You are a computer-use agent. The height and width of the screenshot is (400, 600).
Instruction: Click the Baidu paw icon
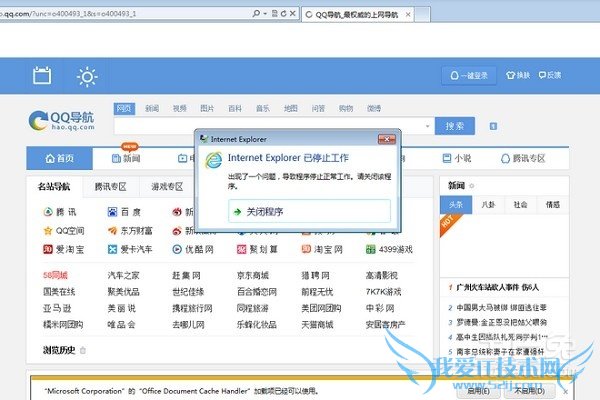point(112,212)
